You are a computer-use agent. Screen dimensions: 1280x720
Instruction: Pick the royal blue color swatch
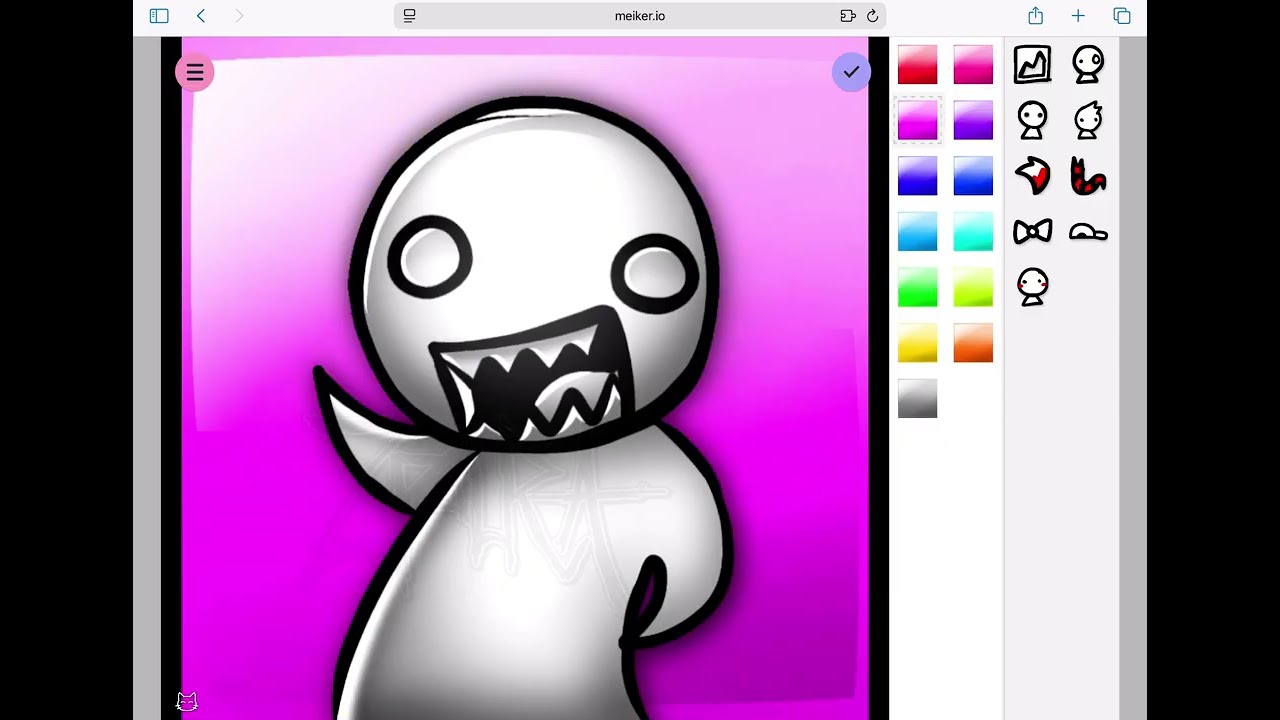click(973, 176)
